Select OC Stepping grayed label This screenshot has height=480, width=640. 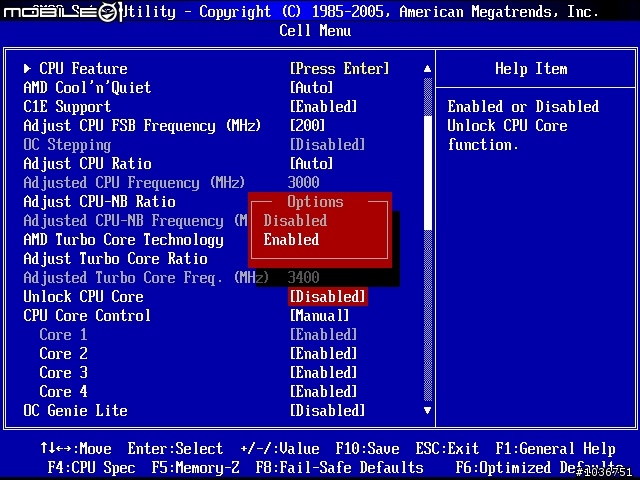click(x=67, y=144)
